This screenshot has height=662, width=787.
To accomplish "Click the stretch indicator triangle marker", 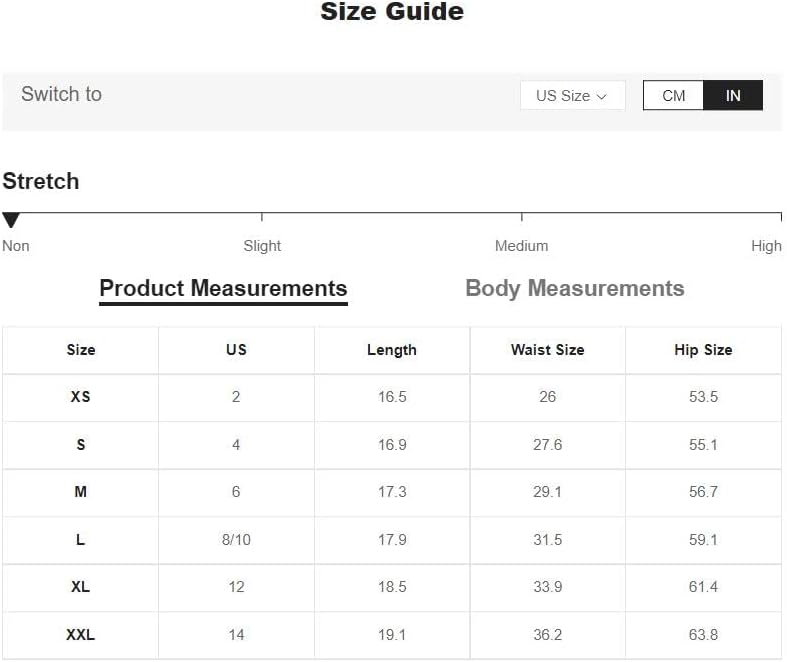I will click(x=11, y=220).
